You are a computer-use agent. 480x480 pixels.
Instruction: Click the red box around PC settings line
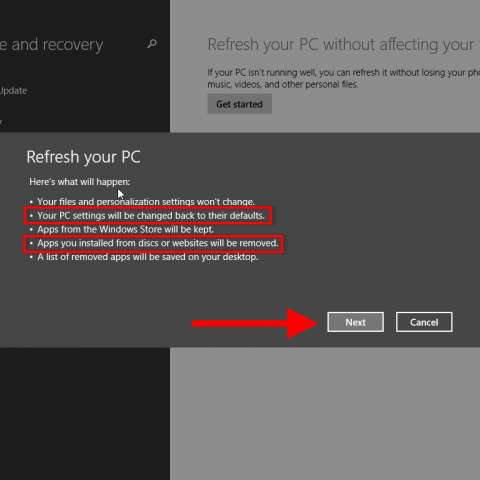click(148, 215)
